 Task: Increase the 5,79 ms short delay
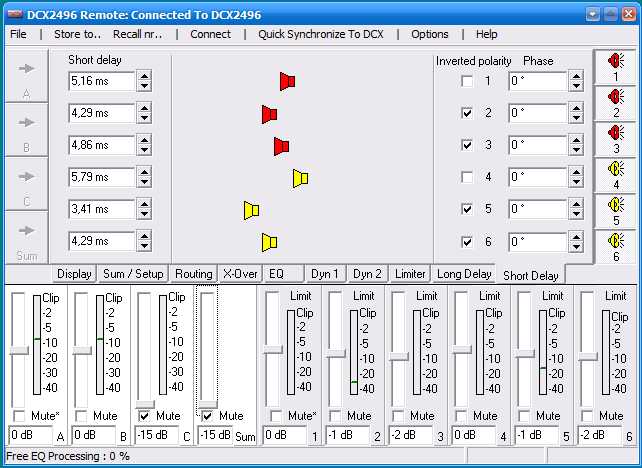pos(144,172)
